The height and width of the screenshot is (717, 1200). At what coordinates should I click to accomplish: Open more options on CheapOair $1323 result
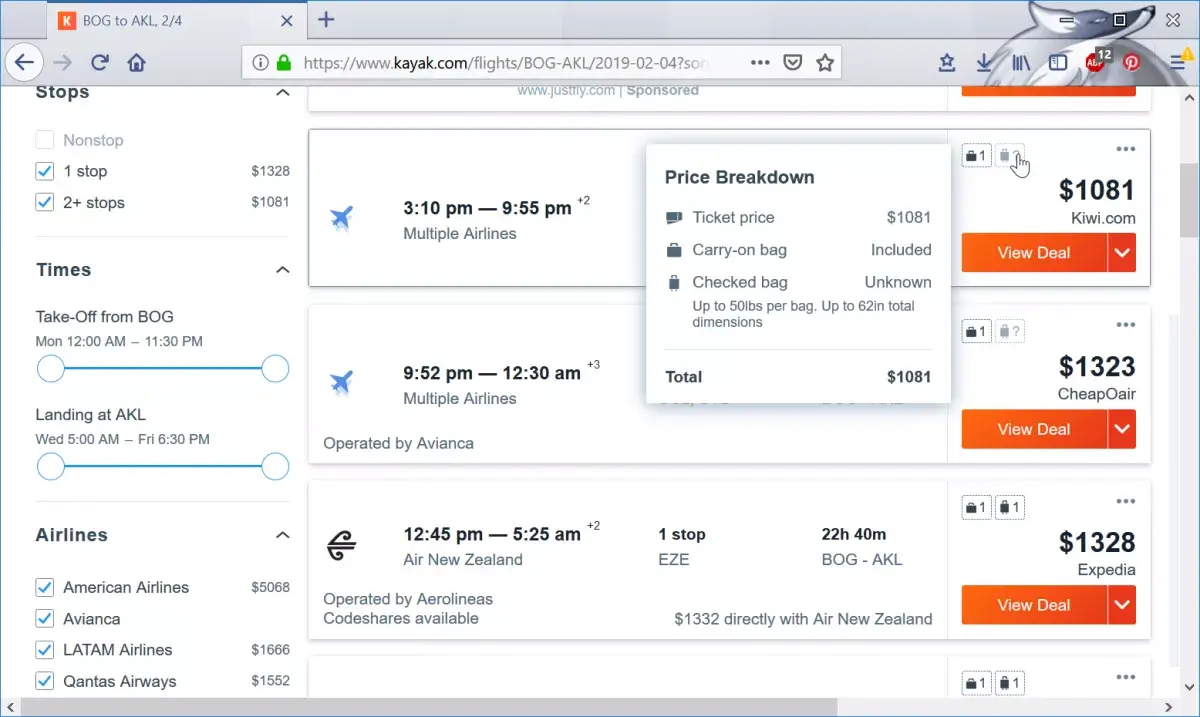pyautogui.click(x=1126, y=325)
